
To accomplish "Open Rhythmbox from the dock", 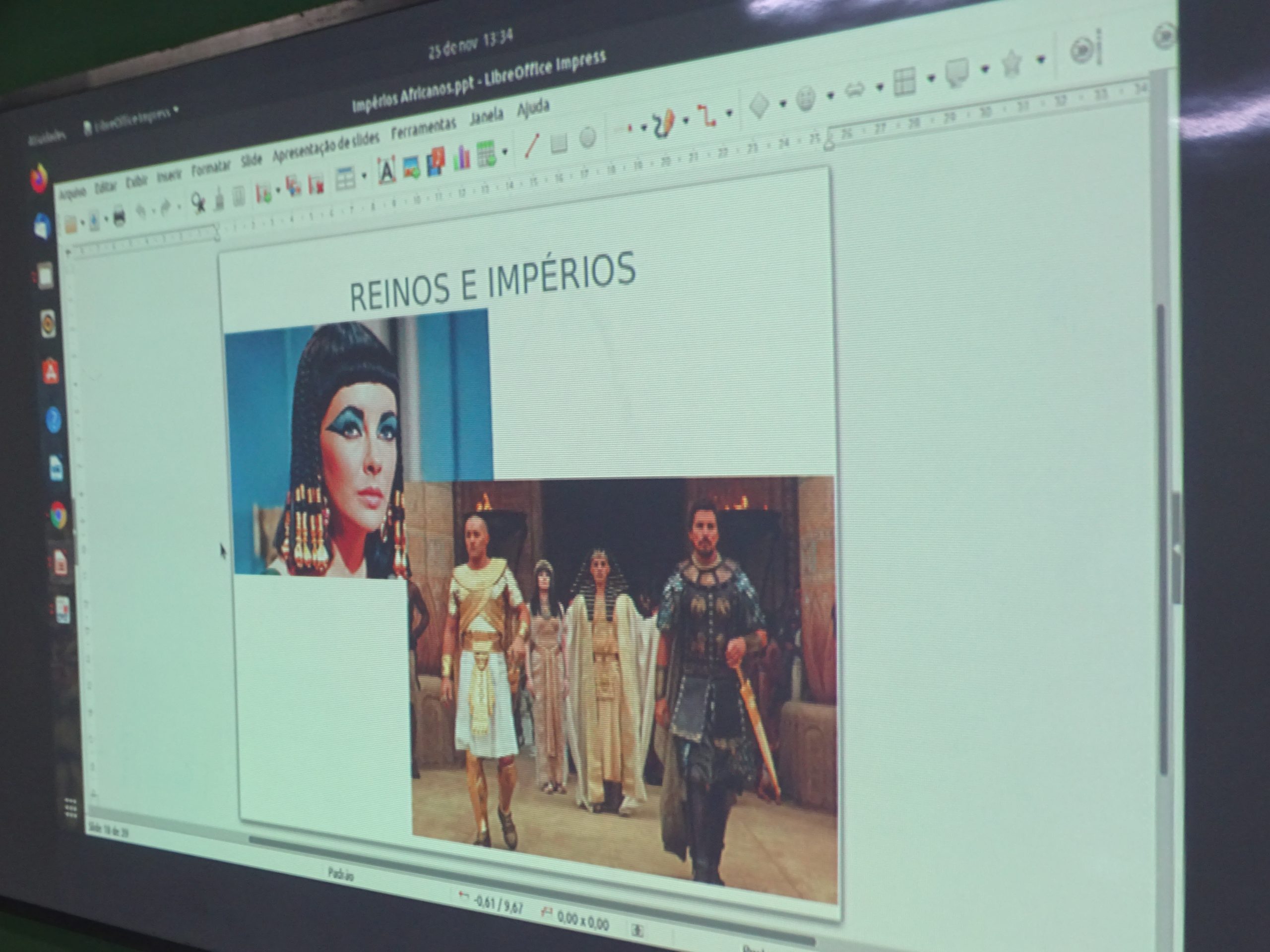I will tap(48, 324).
